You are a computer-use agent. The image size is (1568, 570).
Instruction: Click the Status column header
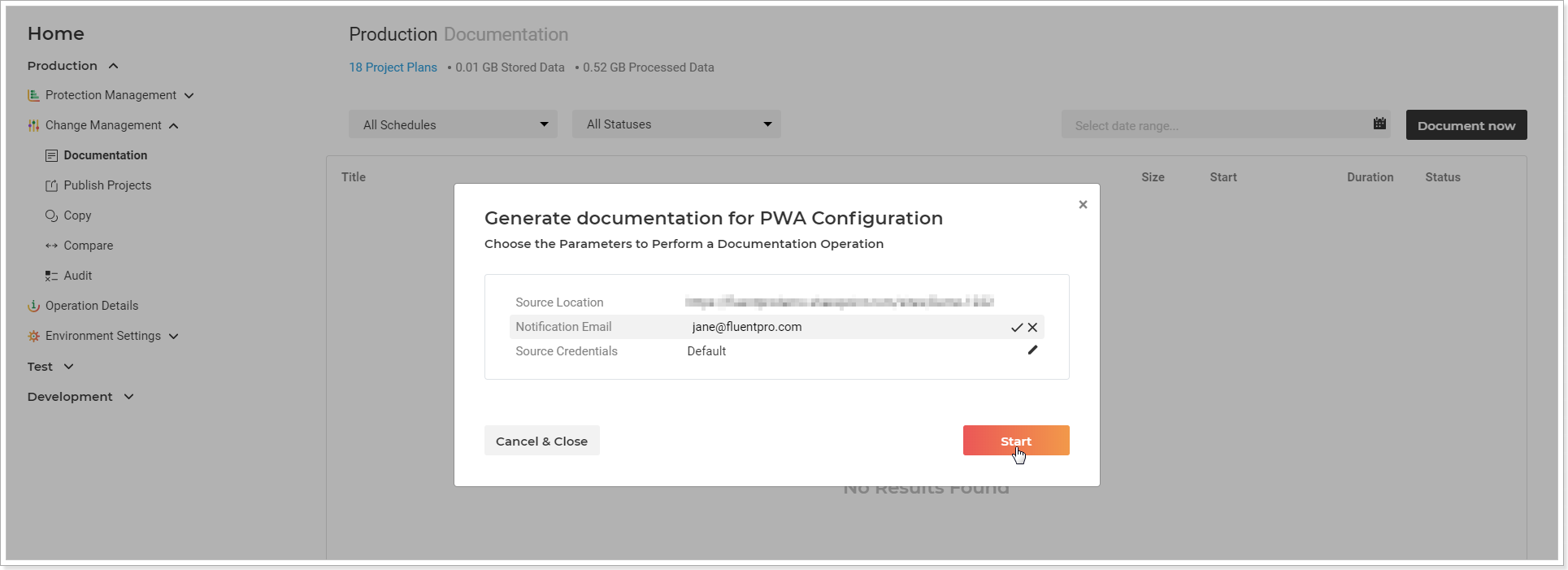tap(1443, 177)
